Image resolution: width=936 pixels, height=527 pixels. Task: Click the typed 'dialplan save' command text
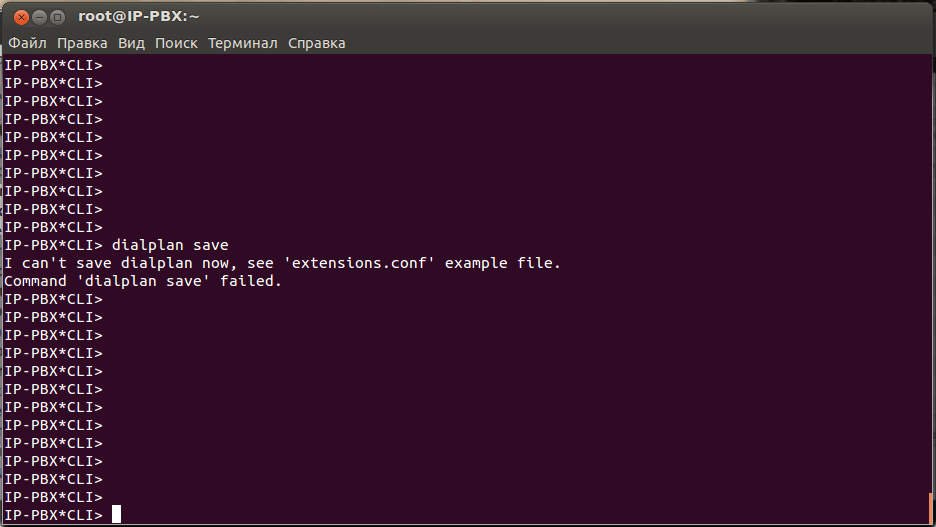pyautogui.click(x=170, y=245)
